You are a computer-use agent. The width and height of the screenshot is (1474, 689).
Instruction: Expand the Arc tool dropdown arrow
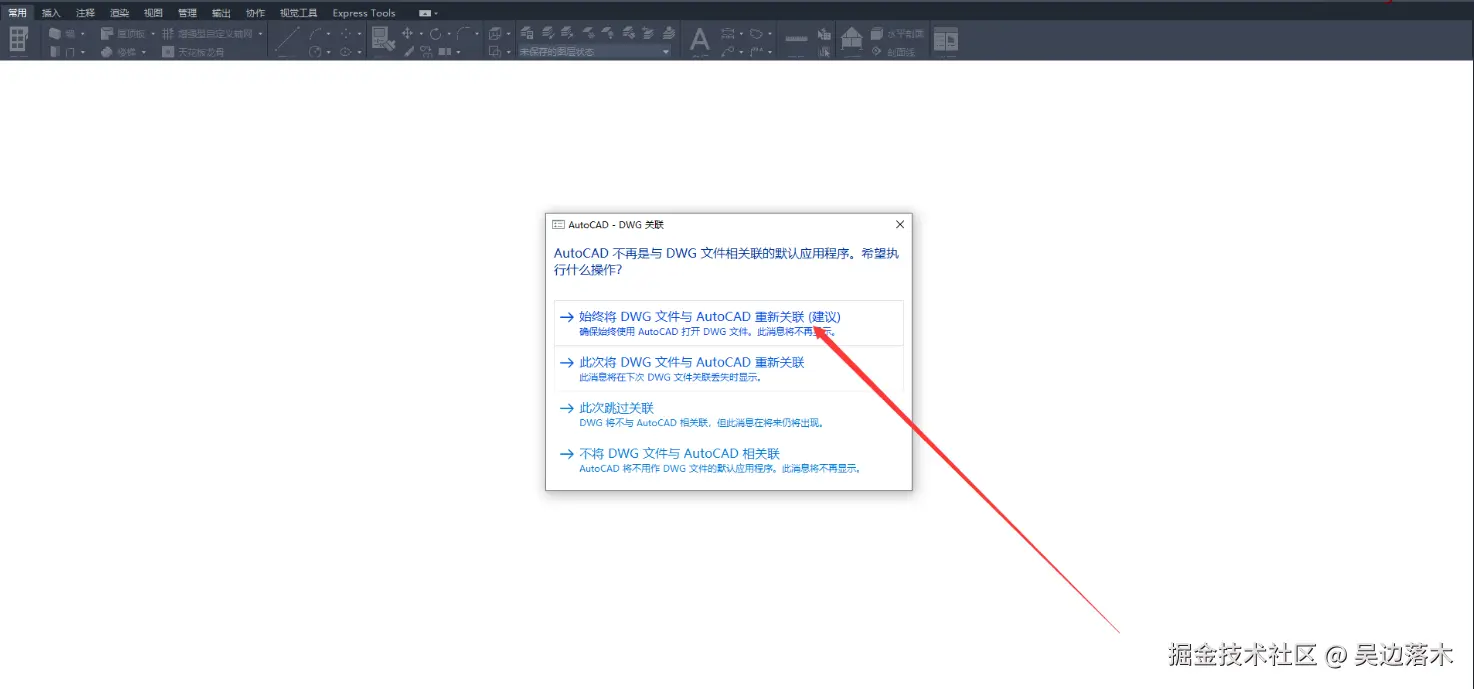[328, 33]
